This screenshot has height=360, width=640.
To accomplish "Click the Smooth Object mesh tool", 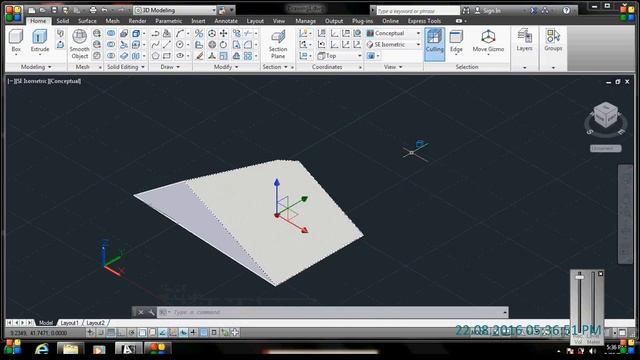I will coord(80,44).
